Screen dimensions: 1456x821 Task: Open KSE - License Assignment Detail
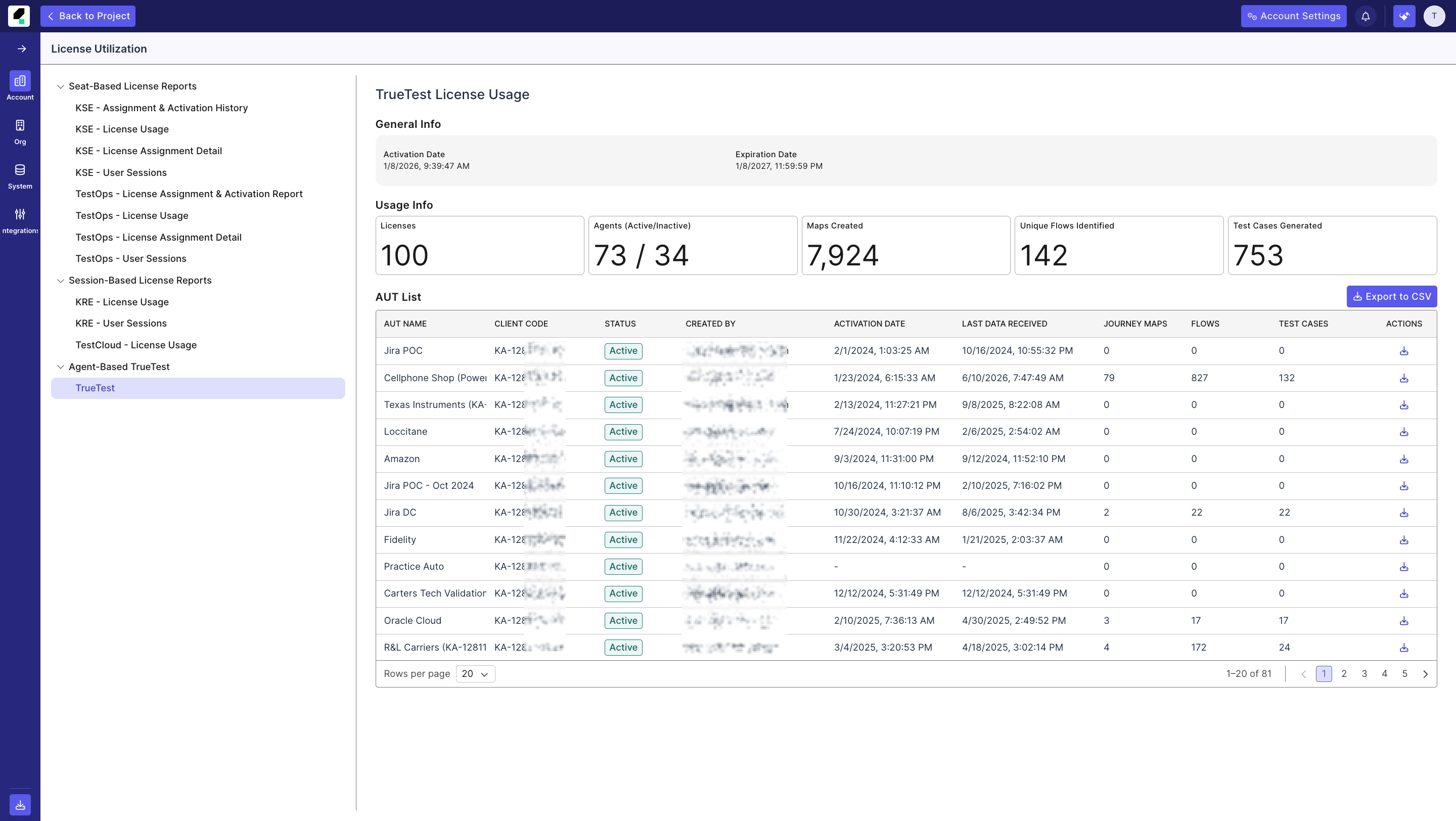[x=149, y=151]
